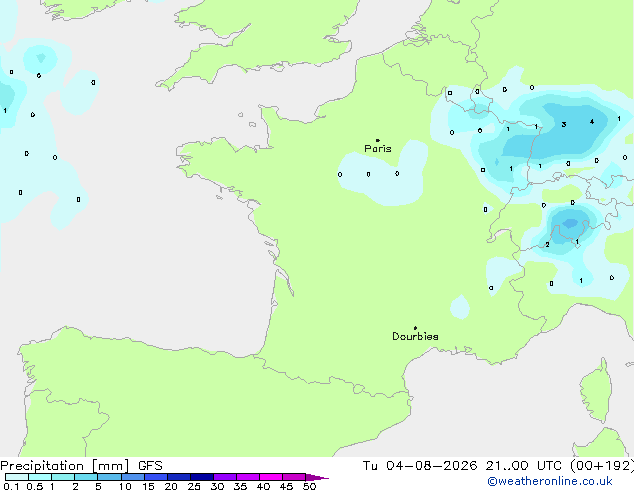Open the weatheronline.co.uk copyright link
The width and height of the screenshot is (634, 490).
[x=549, y=481]
